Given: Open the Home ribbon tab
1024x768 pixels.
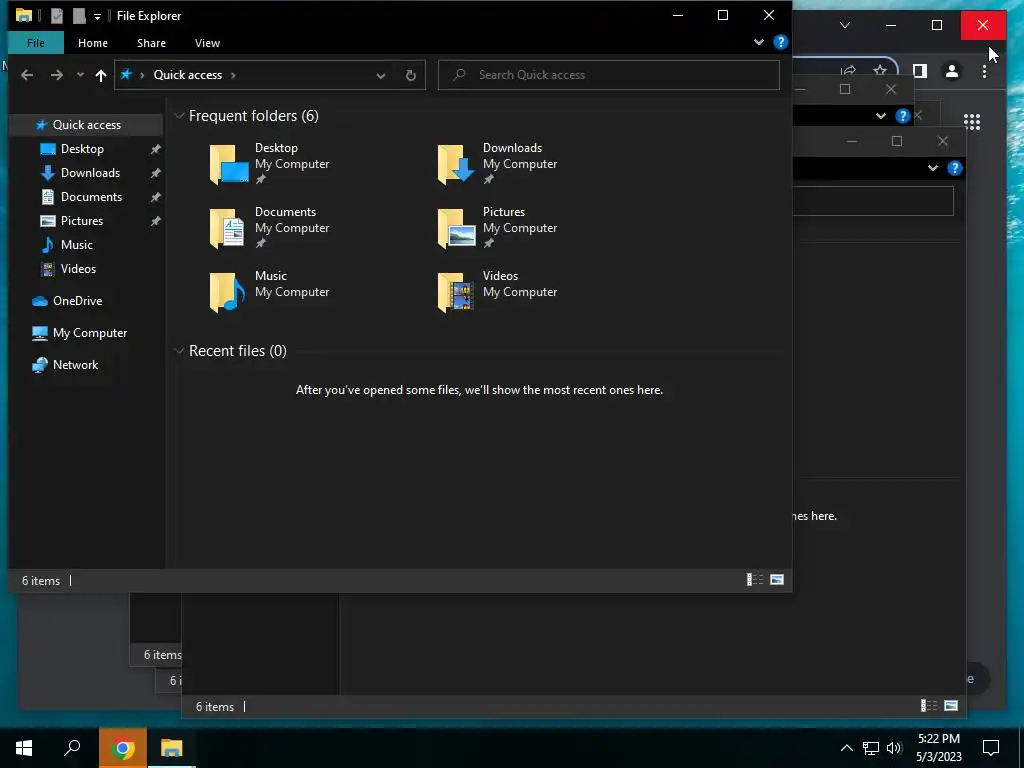Looking at the screenshot, I should (x=93, y=42).
